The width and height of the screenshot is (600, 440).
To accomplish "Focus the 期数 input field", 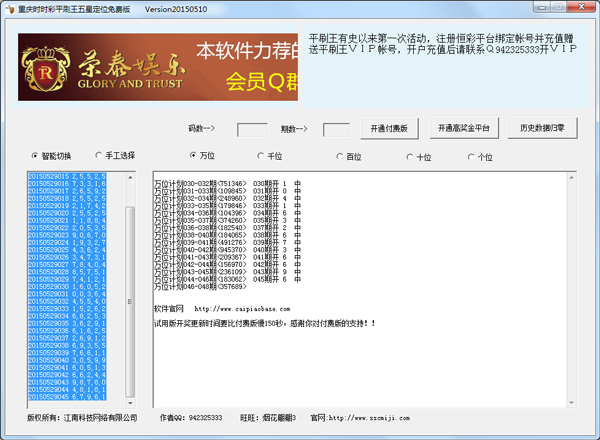I will [336, 130].
